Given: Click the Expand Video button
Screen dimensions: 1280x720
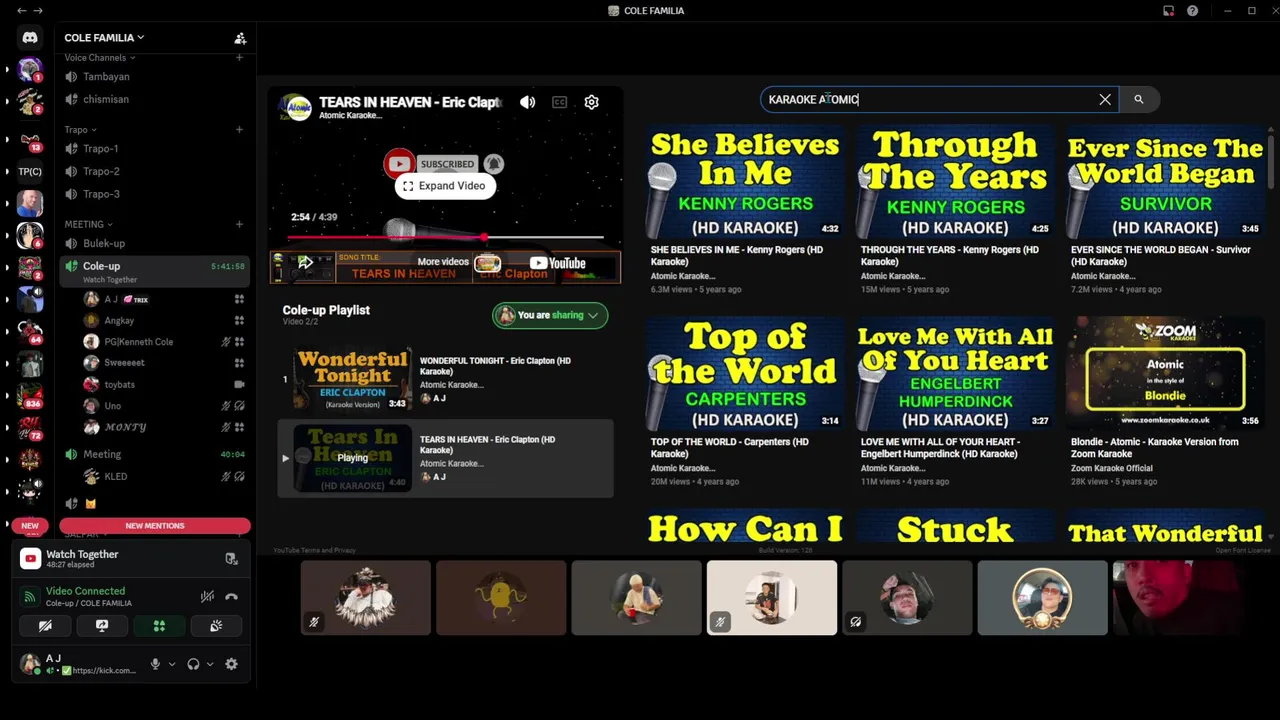Looking at the screenshot, I should (x=444, y=186).
